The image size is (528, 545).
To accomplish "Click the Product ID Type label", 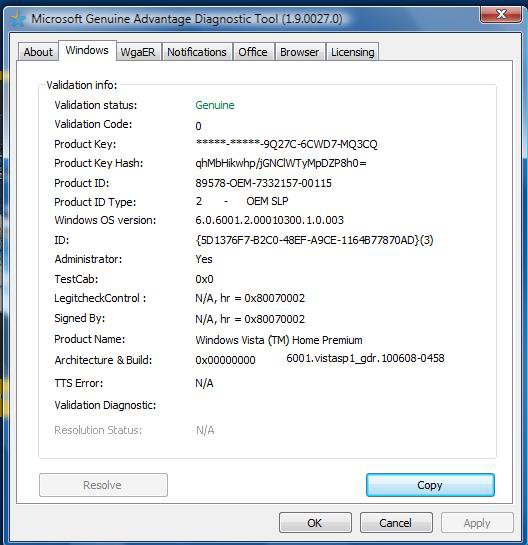I will (x=95, y=202).
